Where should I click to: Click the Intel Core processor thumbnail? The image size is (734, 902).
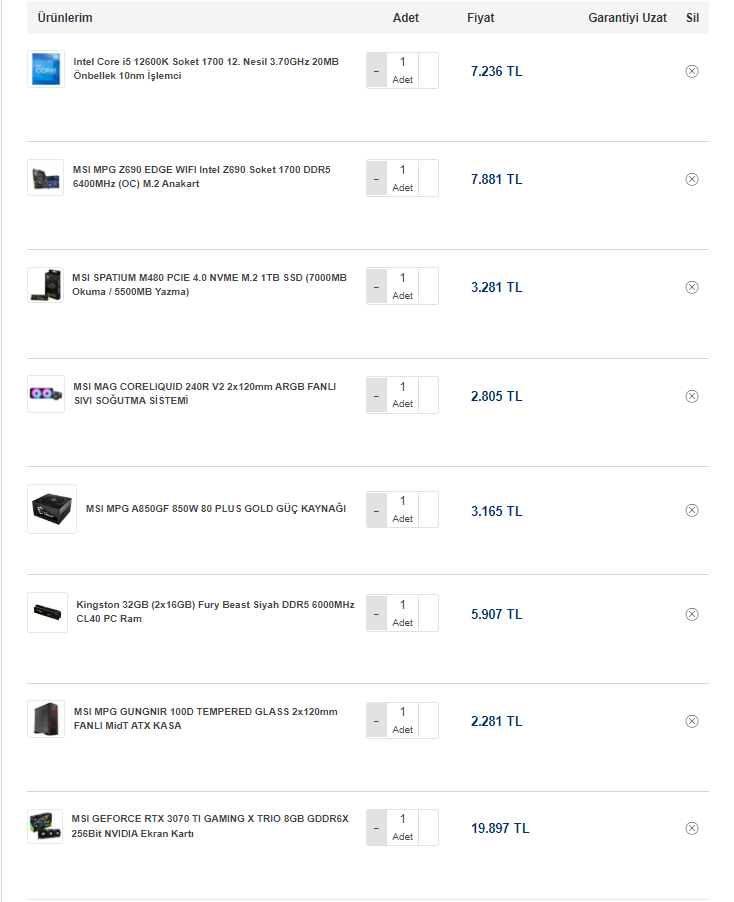tap(46, 69)
